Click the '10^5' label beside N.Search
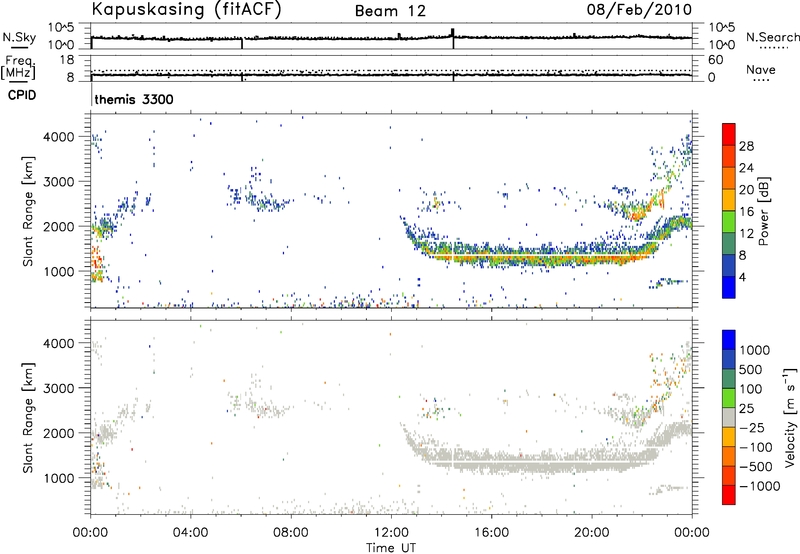The height and width of the screenshot is (554, 800). coord(722,27)
